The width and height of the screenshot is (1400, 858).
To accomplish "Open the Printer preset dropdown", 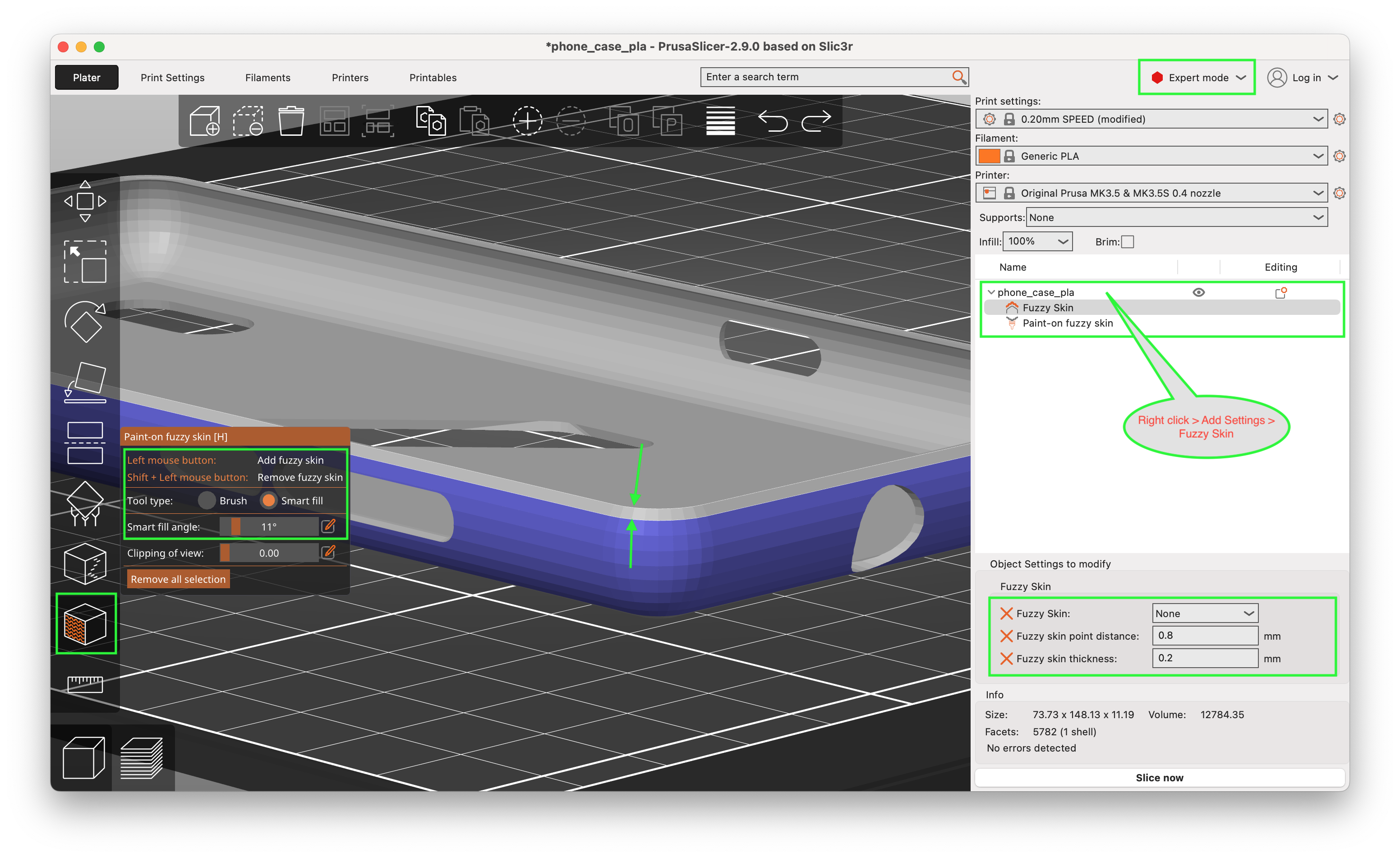I will coord(1151,193).
